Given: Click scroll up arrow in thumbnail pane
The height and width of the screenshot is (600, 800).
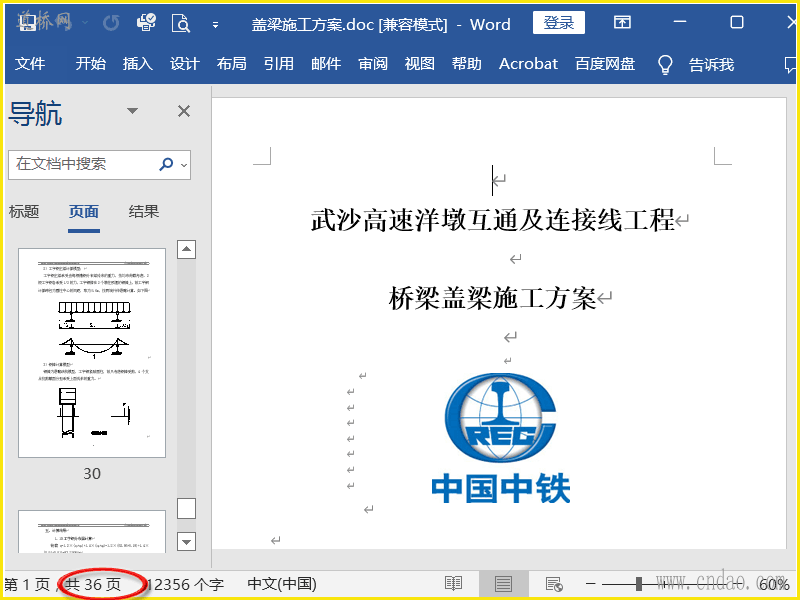Looking at the screenshot, I should (x=186, y=249).
